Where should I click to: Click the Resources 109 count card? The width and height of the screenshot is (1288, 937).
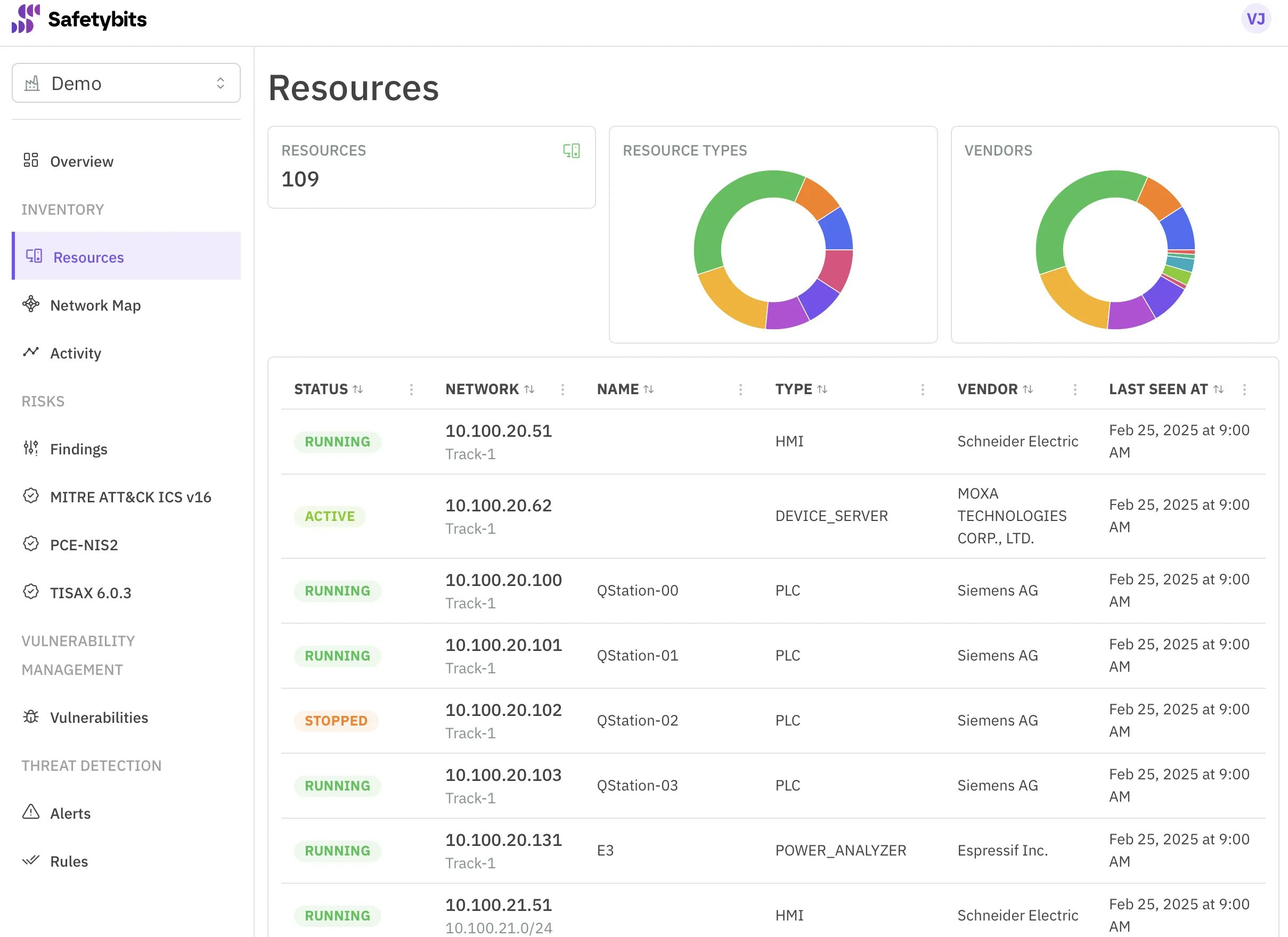pyautogui.click(x=431, y=167)
